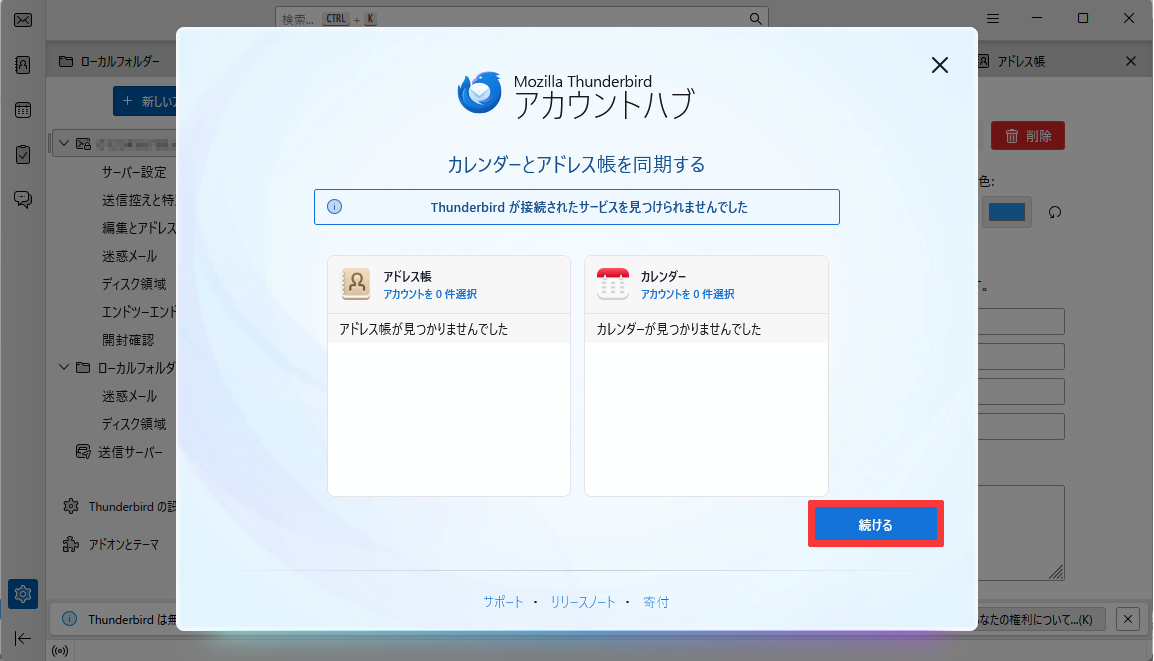
Task: Open the Tasks space icon
Action: tap(22, 153)
